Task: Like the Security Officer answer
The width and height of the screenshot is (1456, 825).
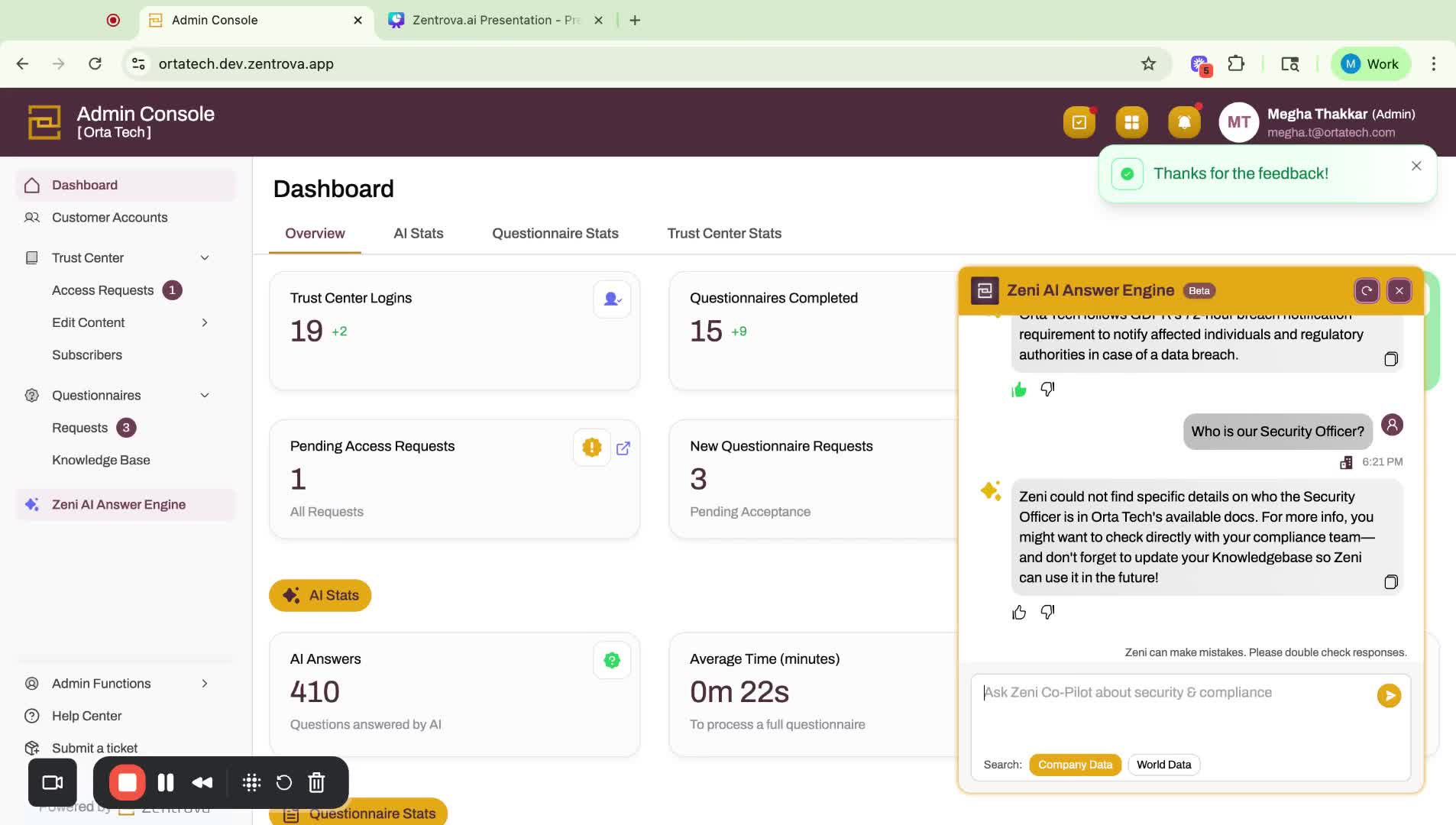Action: [1019, 612]
